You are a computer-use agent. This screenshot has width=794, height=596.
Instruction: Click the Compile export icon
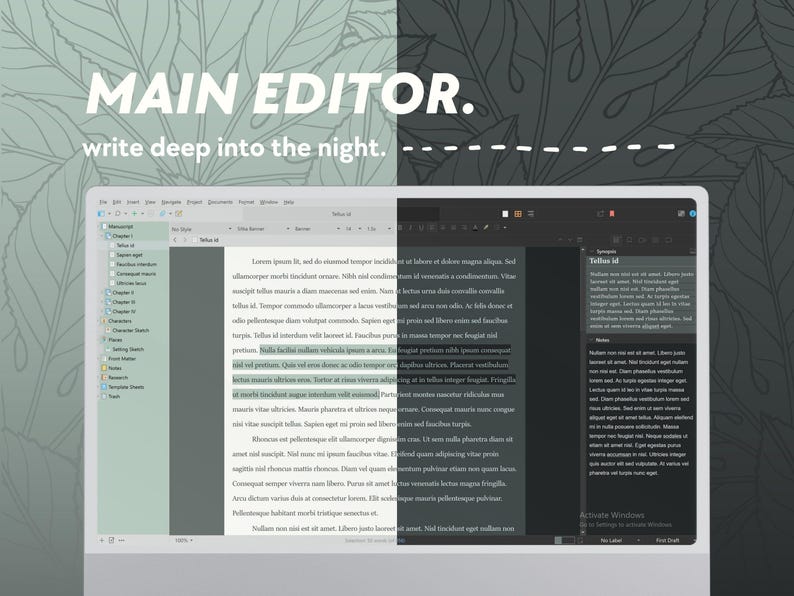(600, 214)
